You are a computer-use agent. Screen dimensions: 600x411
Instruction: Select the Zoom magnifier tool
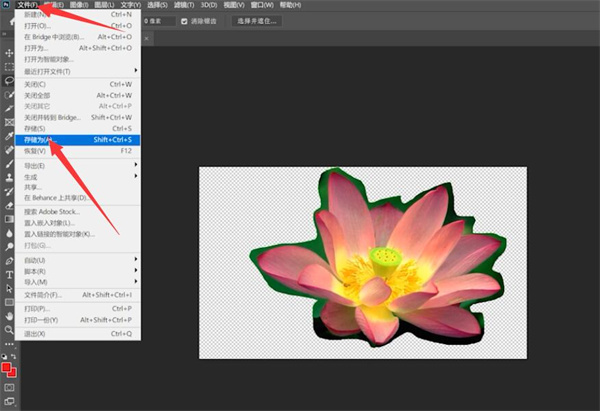click(x=9, y=328)
